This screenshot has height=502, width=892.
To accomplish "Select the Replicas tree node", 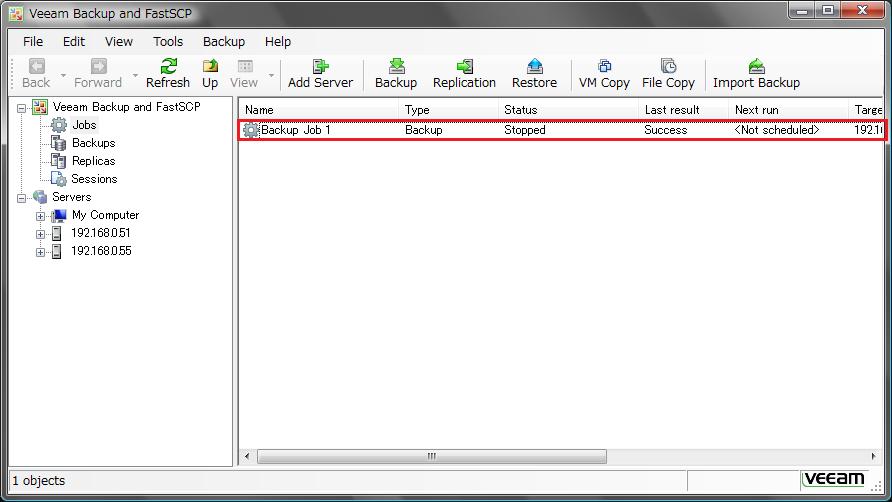I will click(93, 161).
